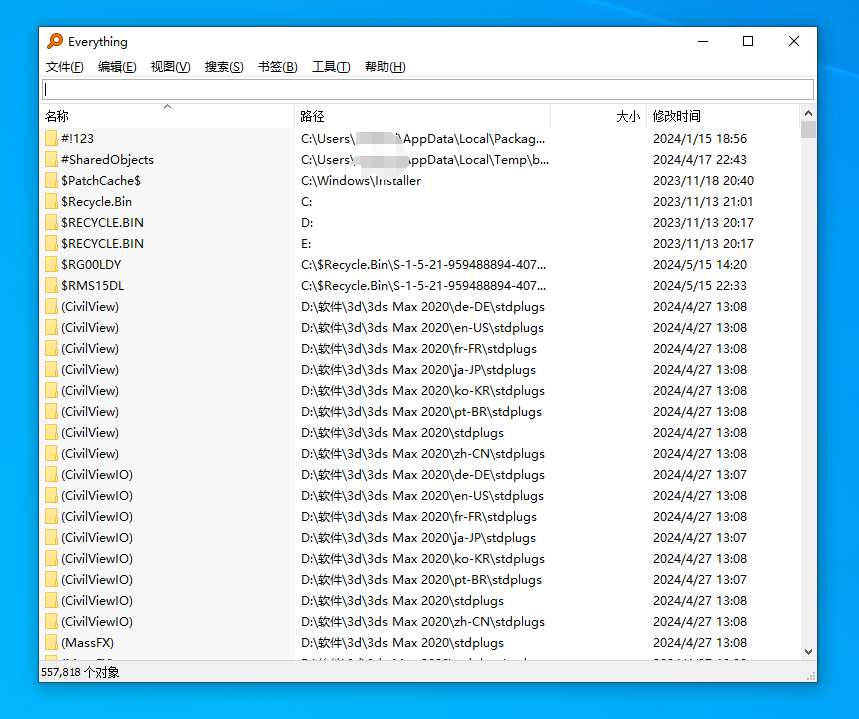Click folder icon of (CivilView) in fr-FR
This screenshot has width=859, height=719.
[51, 349]
